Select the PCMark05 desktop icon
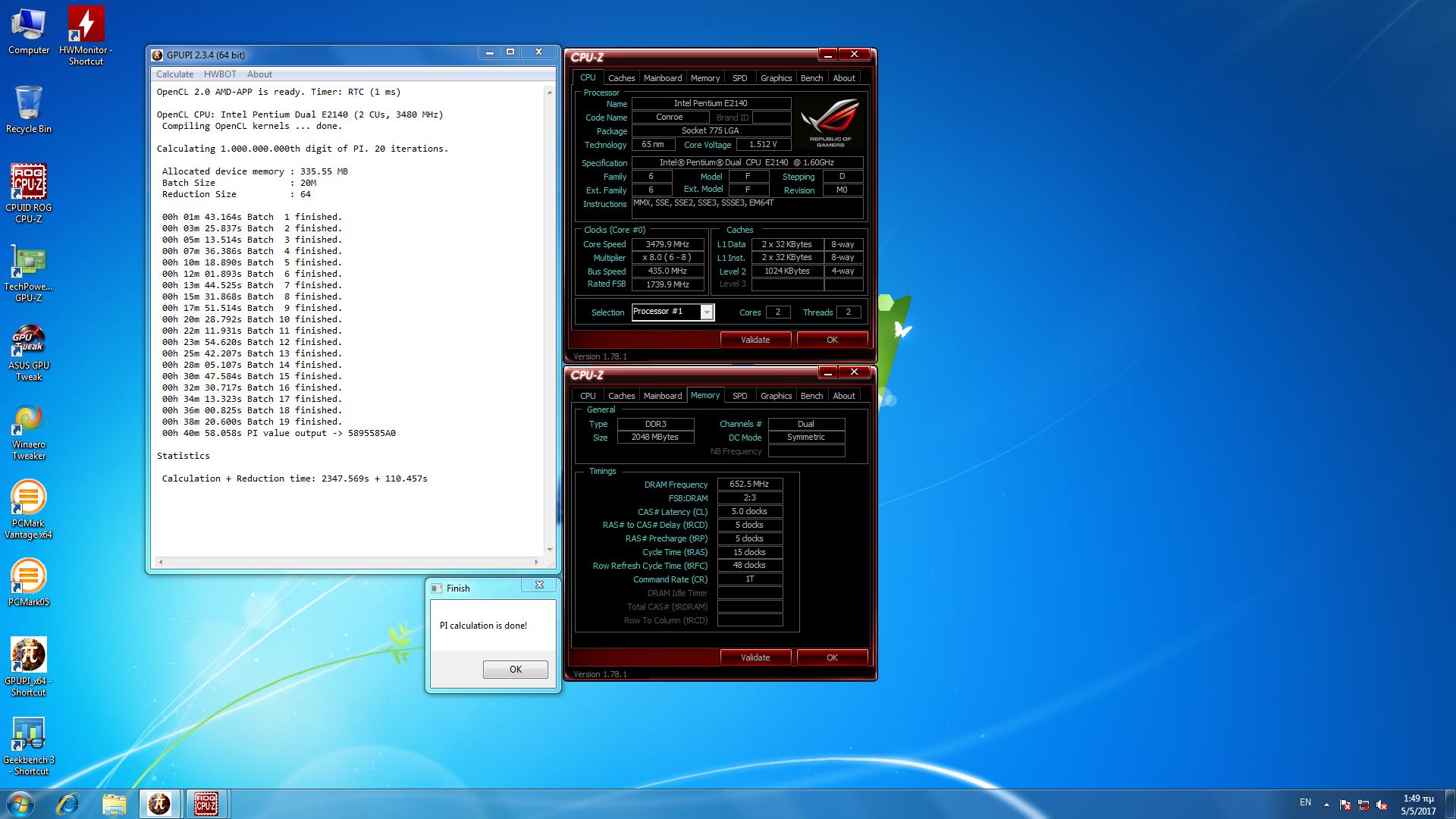The width and height of the screenshot is (1456, 819). coord(29,583)
